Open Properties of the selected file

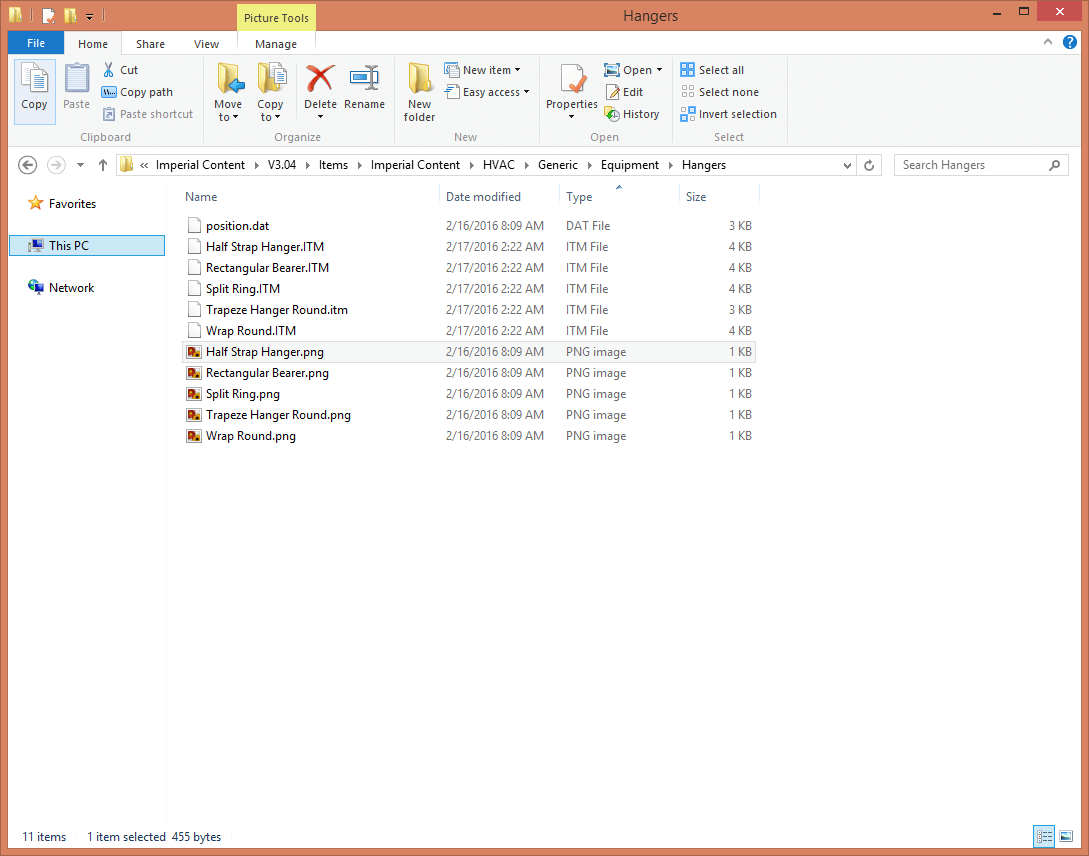(572, 80)
